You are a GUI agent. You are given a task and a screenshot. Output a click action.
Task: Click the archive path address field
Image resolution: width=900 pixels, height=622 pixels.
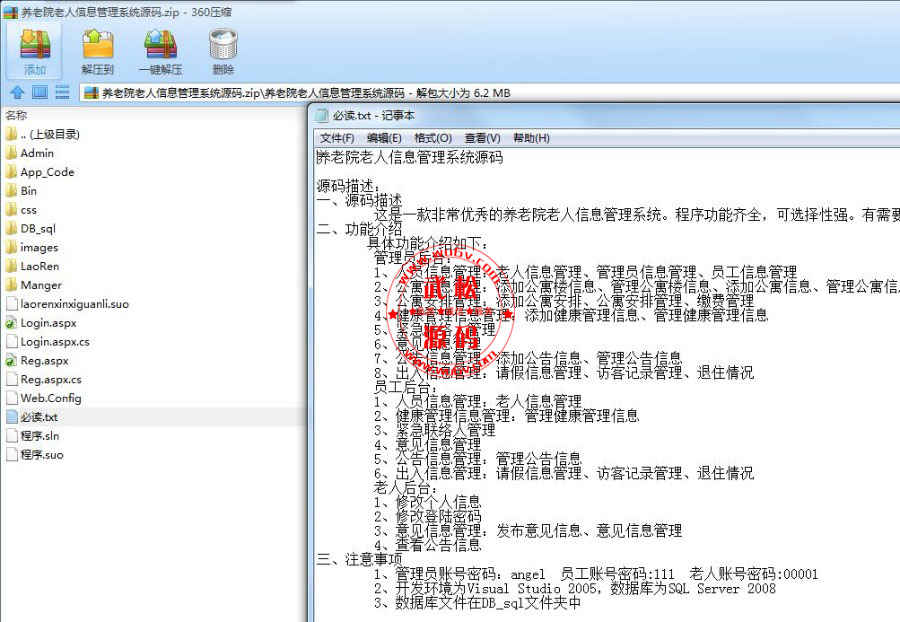491,93
